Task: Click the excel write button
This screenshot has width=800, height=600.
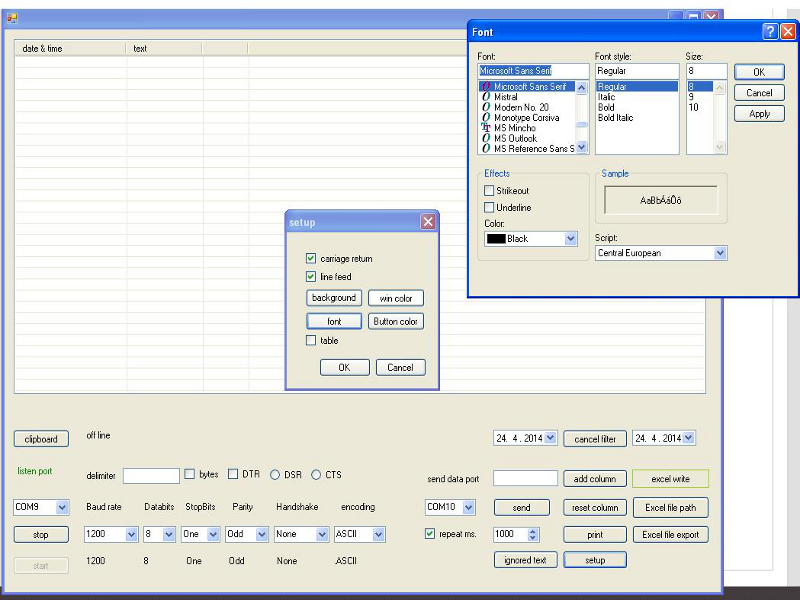Action: coord(670,479)
